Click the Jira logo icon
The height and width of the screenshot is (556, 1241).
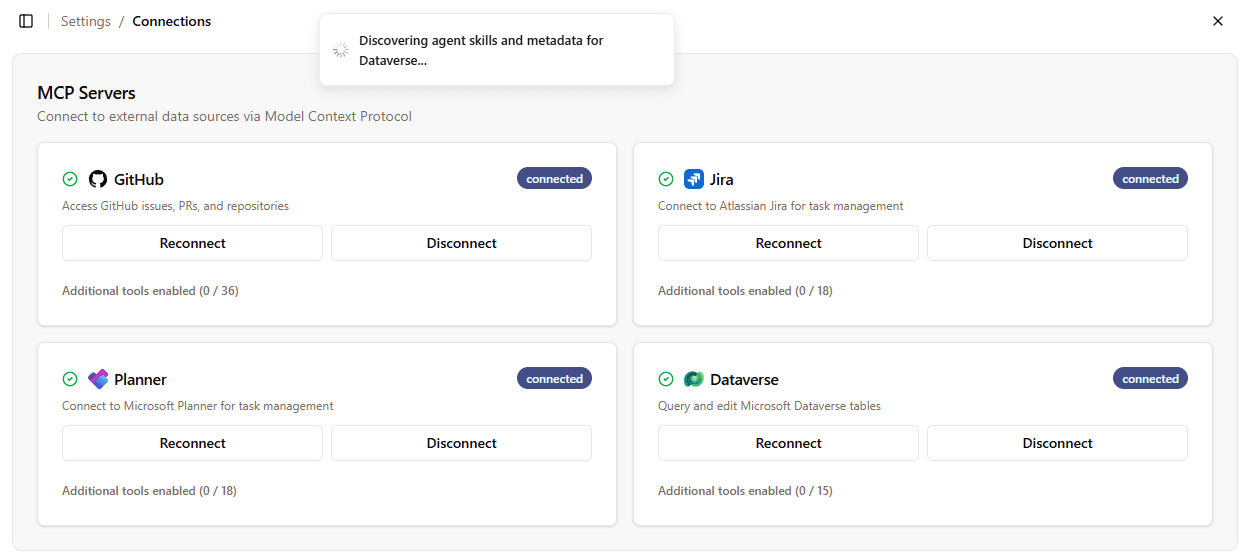click(x=694, y=179)
